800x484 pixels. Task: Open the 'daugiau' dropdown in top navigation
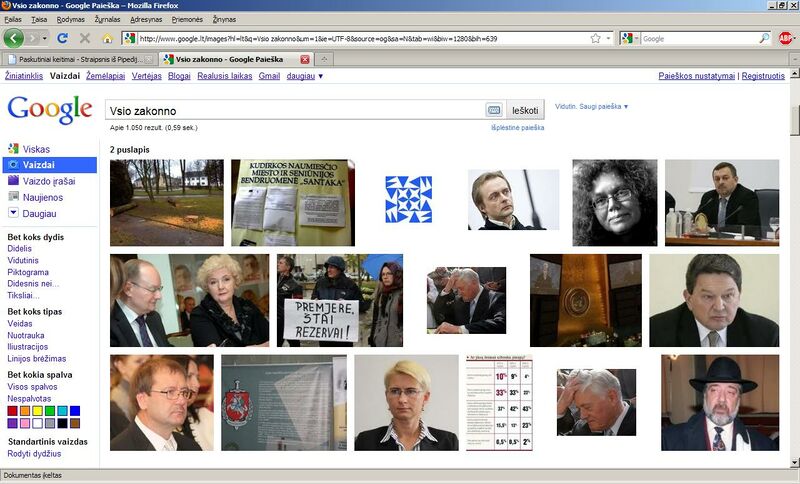point(305,76)
